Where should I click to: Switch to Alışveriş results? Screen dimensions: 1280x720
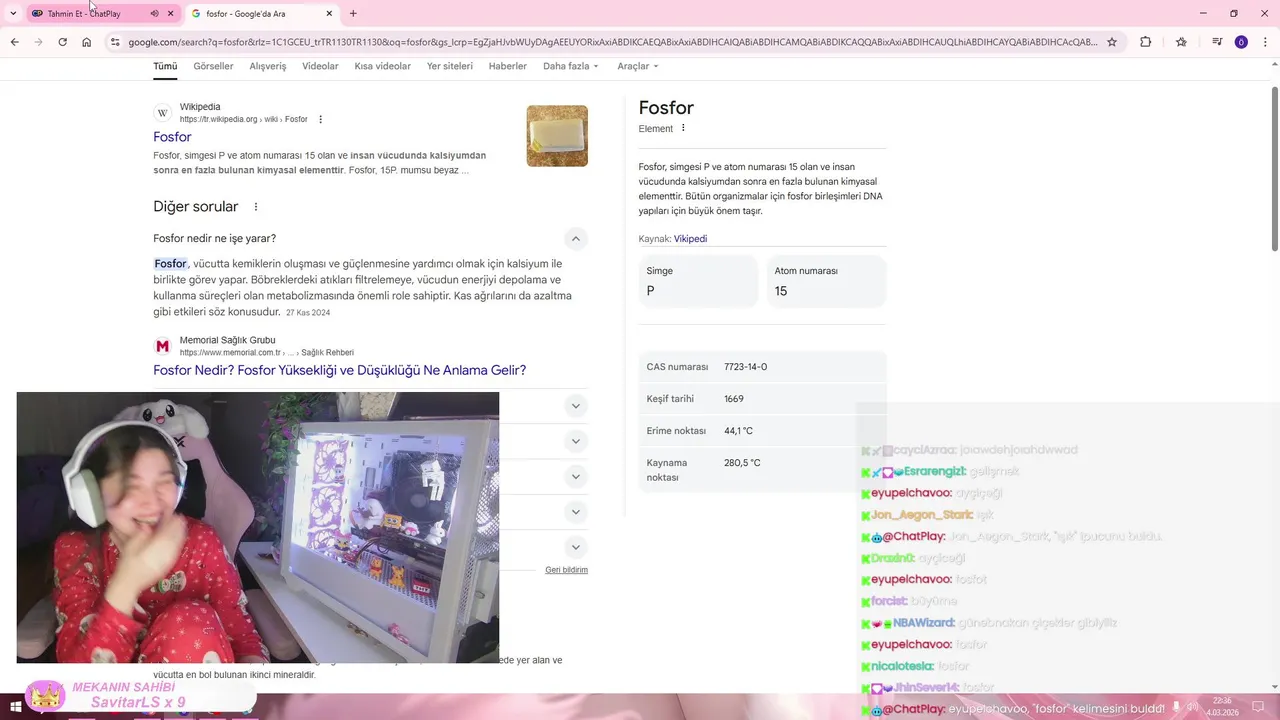pyautogui.click(x=267, y=66)
